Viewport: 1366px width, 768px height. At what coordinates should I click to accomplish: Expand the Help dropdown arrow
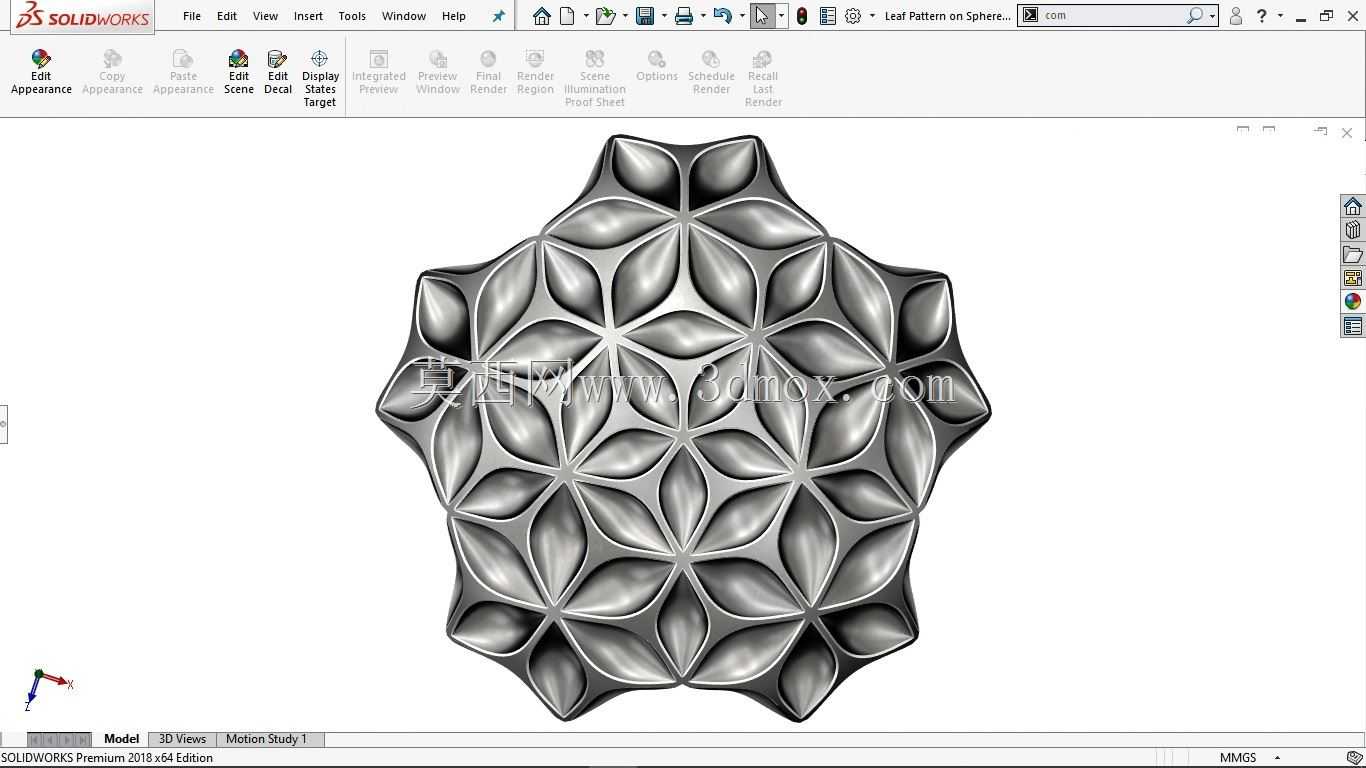pyautogui.click(x=1280, y=16)
